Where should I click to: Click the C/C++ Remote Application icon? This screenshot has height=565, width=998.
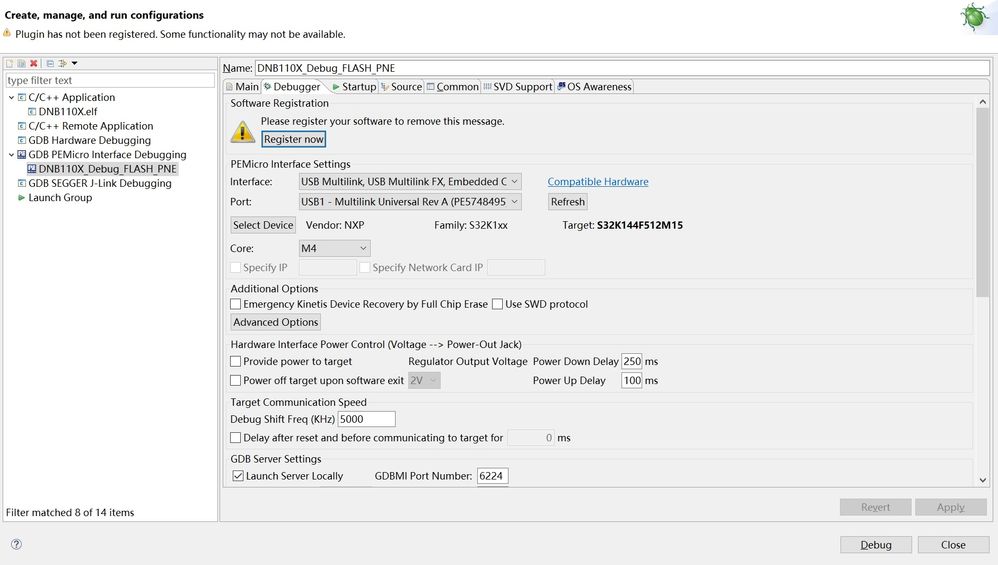point(22,126)
